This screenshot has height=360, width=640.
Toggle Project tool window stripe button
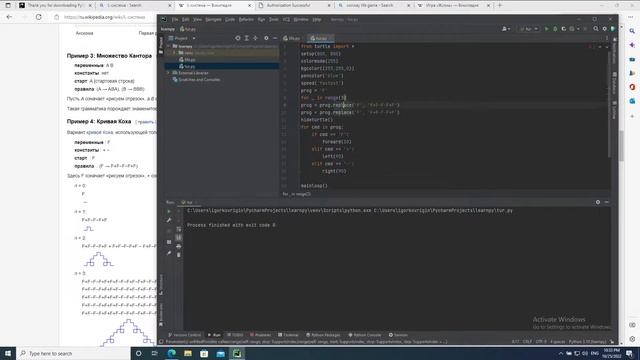click(161, 45)
